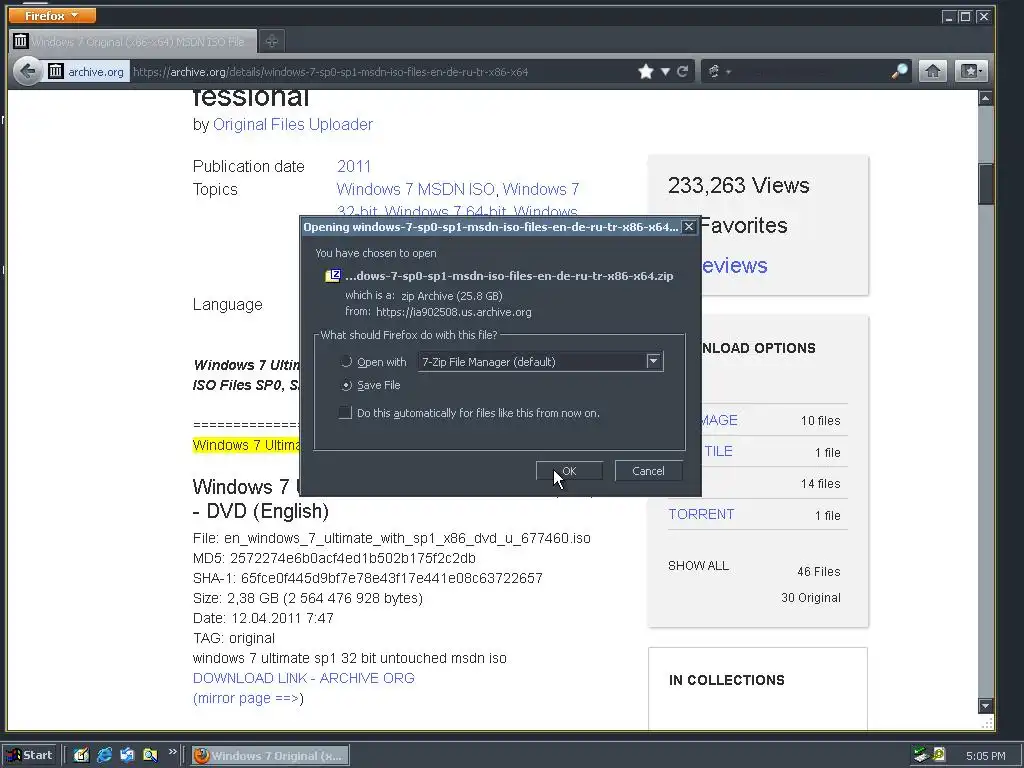The height and width of the screenshot is (768, 1024).
Task: Launch Internet Explorer from quick launch
Action: coord(104,755)
